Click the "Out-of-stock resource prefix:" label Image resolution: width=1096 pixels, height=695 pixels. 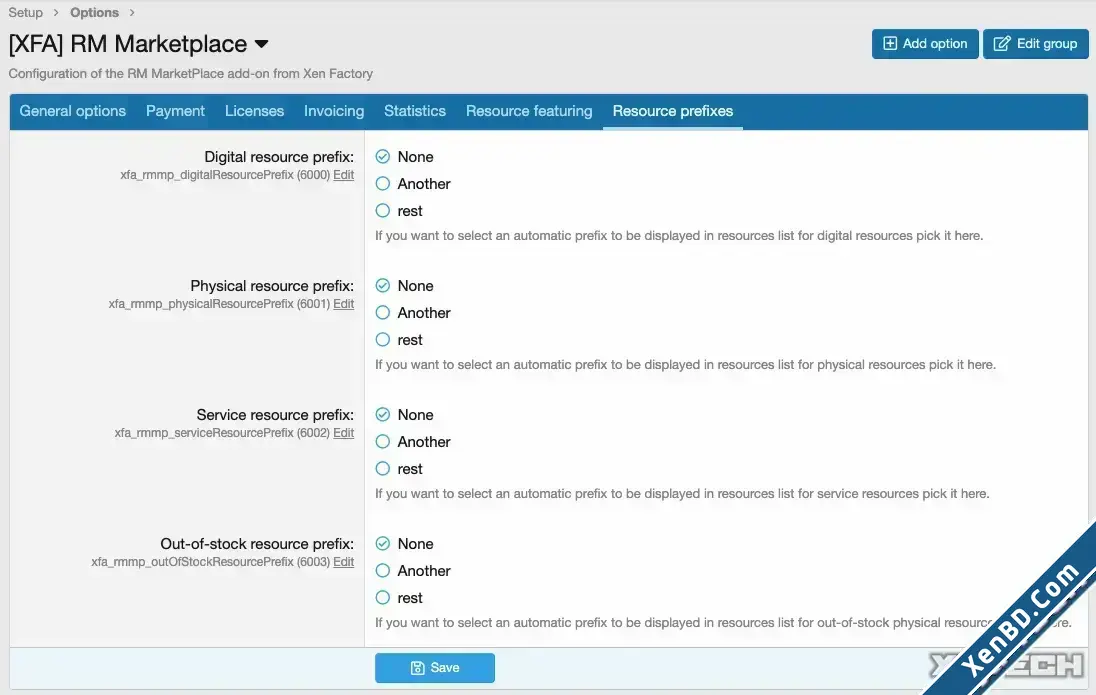pyautogui.click(x=257, y=544)
